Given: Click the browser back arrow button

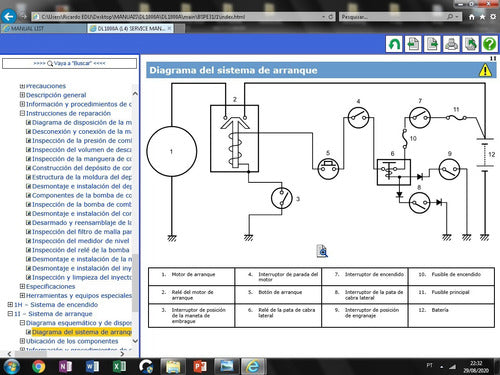Looking at the screenshot, I should click(x=9, y=16).
